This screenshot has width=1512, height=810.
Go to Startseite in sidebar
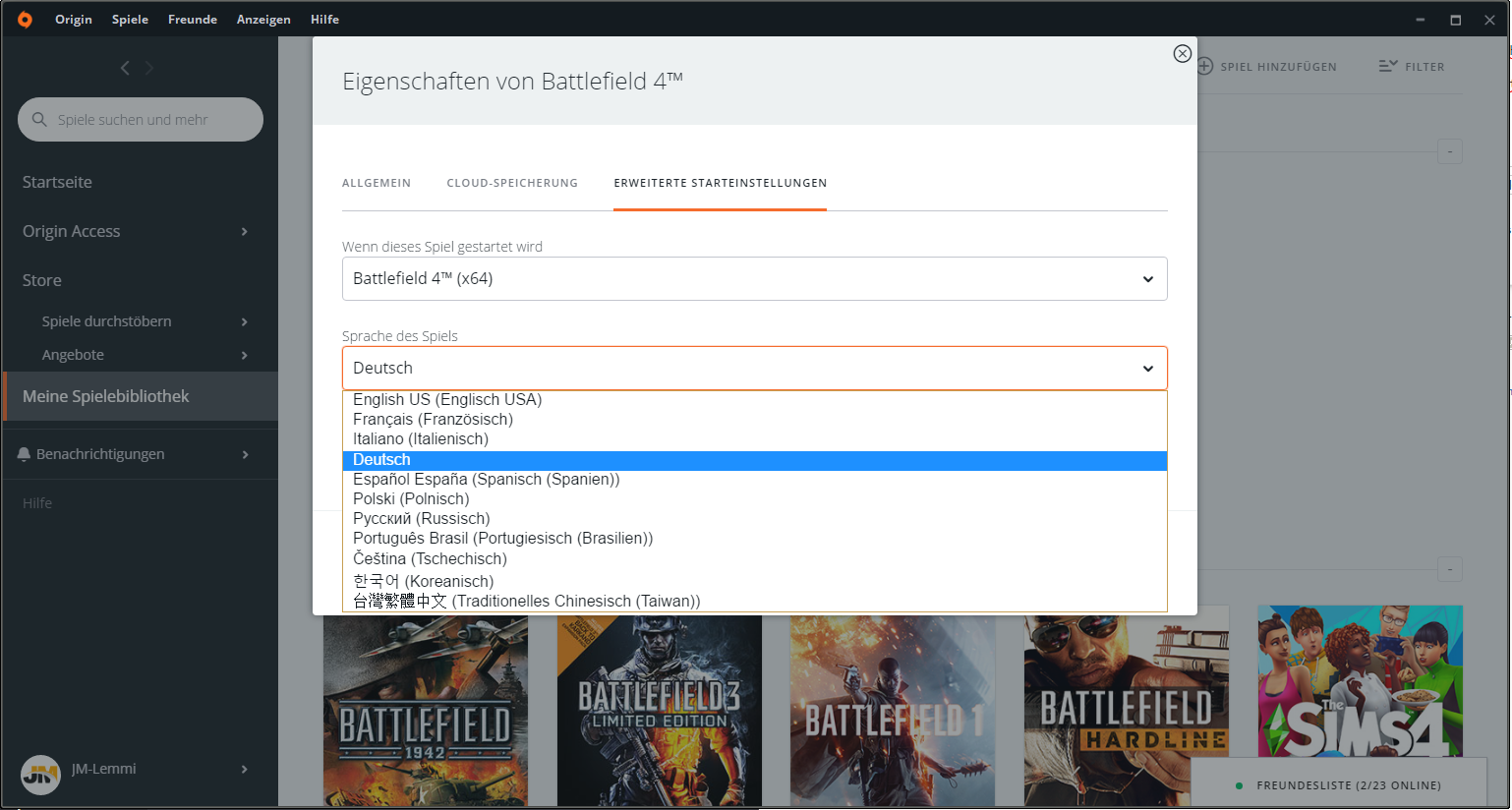click(57, 183)
